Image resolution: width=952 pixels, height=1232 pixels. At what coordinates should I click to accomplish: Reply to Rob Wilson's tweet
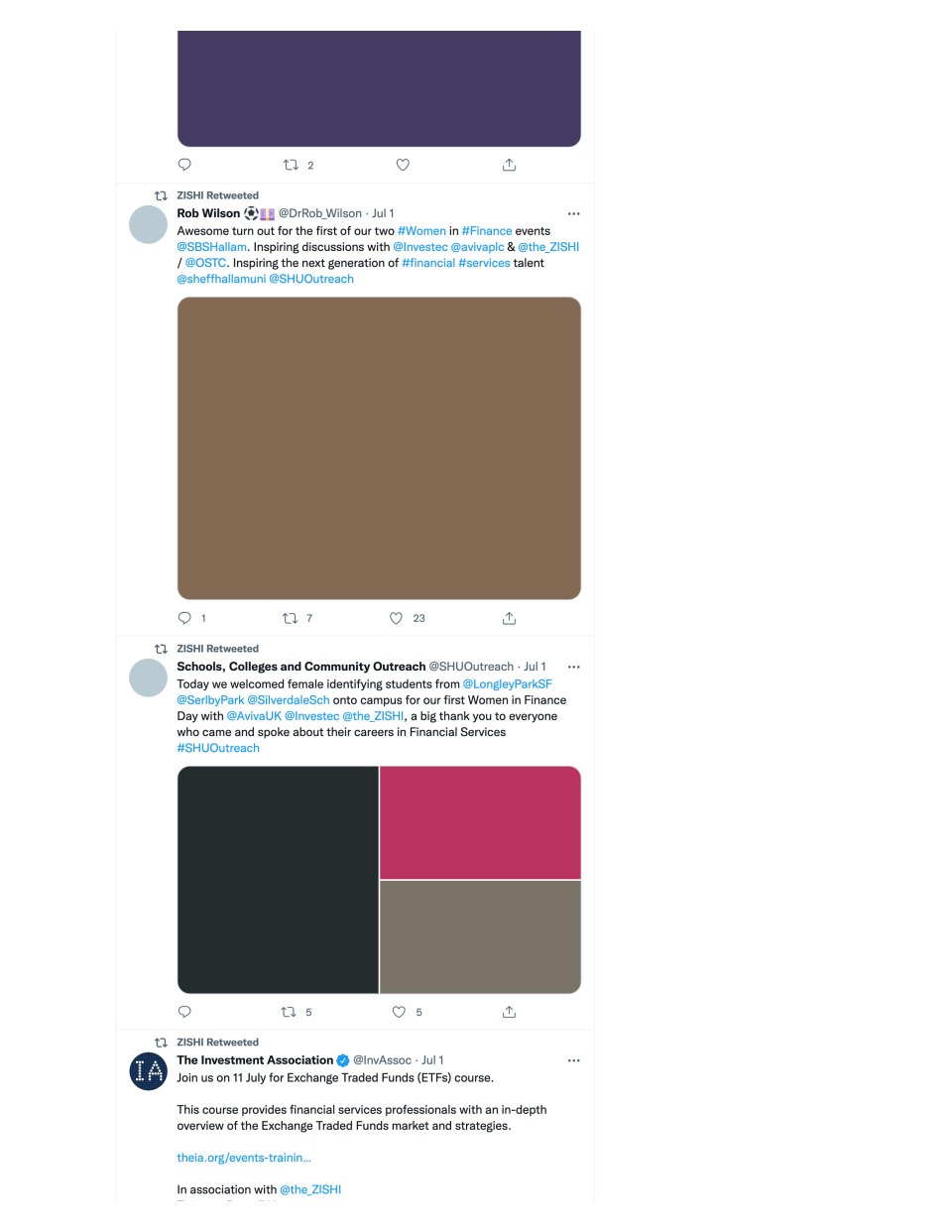(184, 618)
